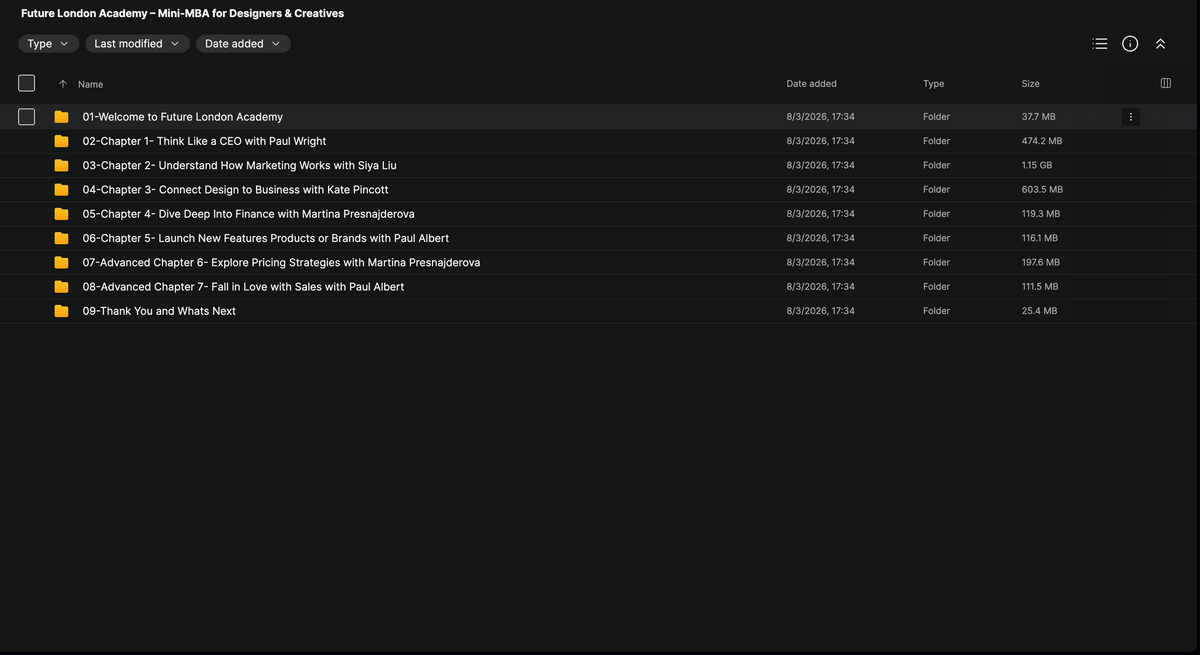Viewport: 1200px width, 655px height.
Task: Tick the select-all checkbox in header
Action: tap(27, 83)
